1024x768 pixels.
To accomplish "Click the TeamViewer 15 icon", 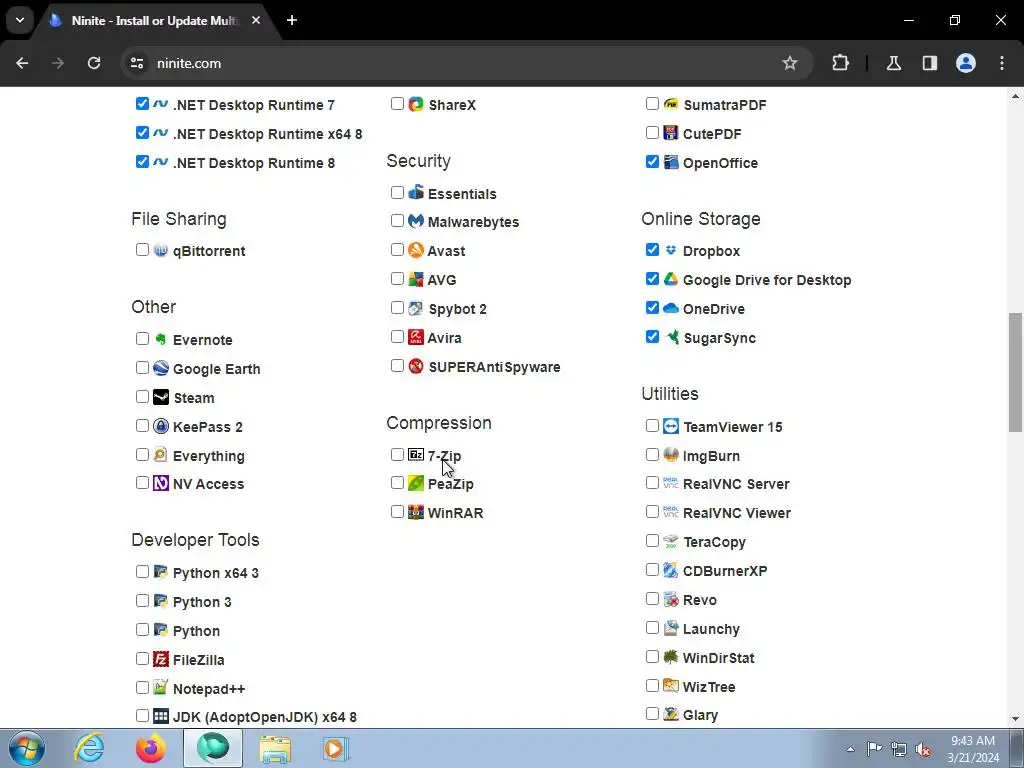I will (671, 426).
